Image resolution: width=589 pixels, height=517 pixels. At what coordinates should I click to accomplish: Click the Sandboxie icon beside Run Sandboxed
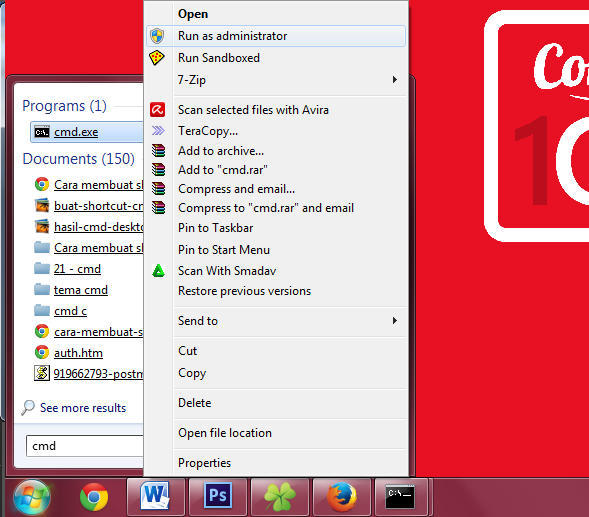click(157, 58)
